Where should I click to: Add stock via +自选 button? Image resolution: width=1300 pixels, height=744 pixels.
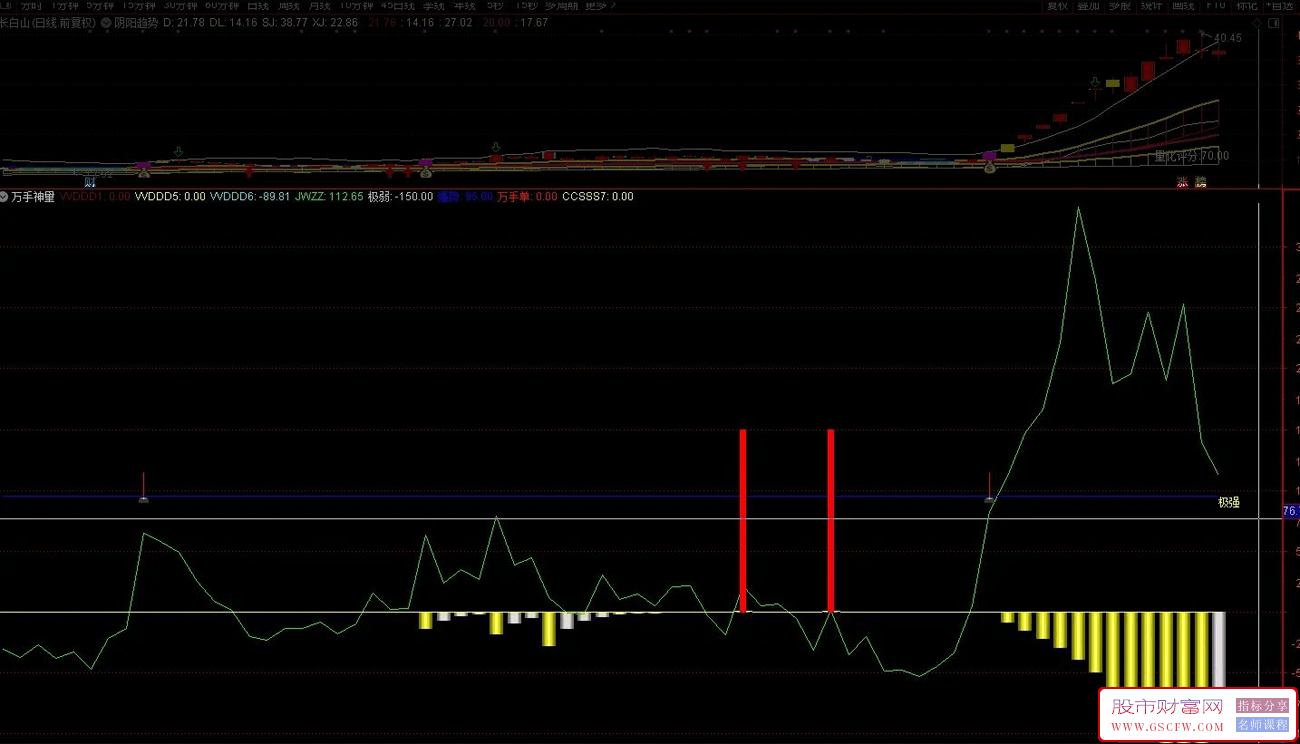(1280, 5)
